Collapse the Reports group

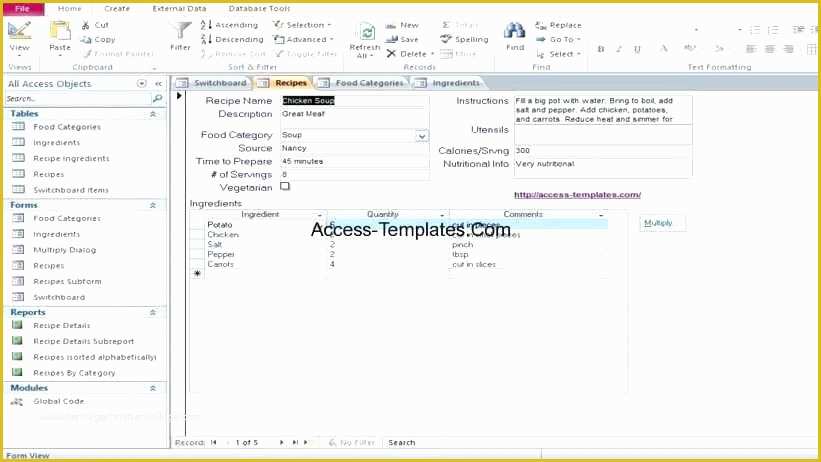click(153, 312)
